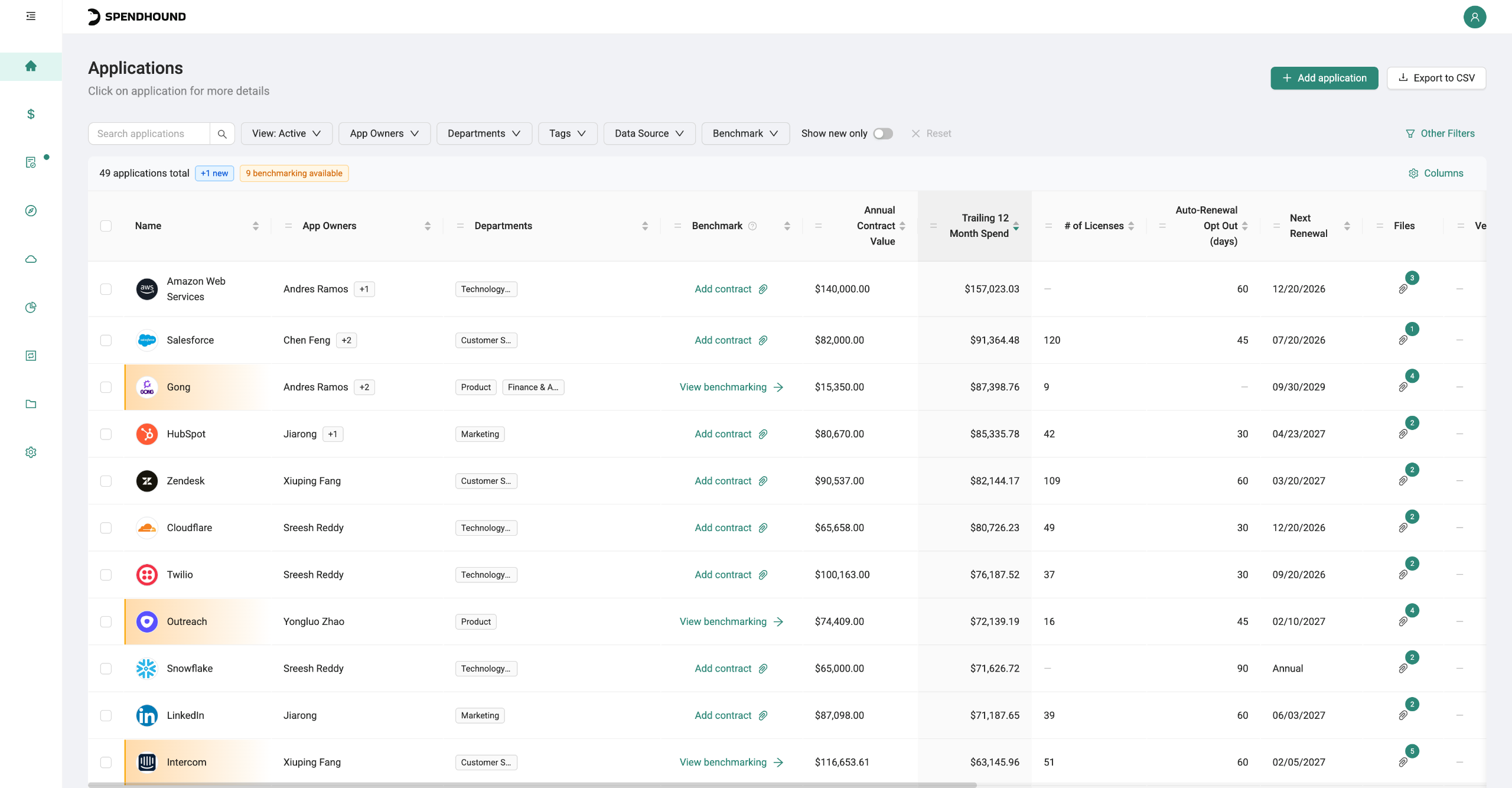Click the Add application button
Screen dimensions: 1512x788
pyautogui.click(x=1324, y=78)
